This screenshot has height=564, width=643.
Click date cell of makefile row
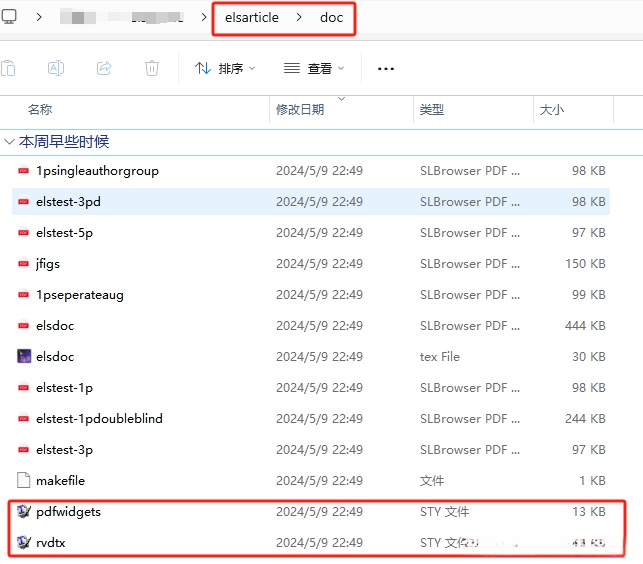click(319, 480)
